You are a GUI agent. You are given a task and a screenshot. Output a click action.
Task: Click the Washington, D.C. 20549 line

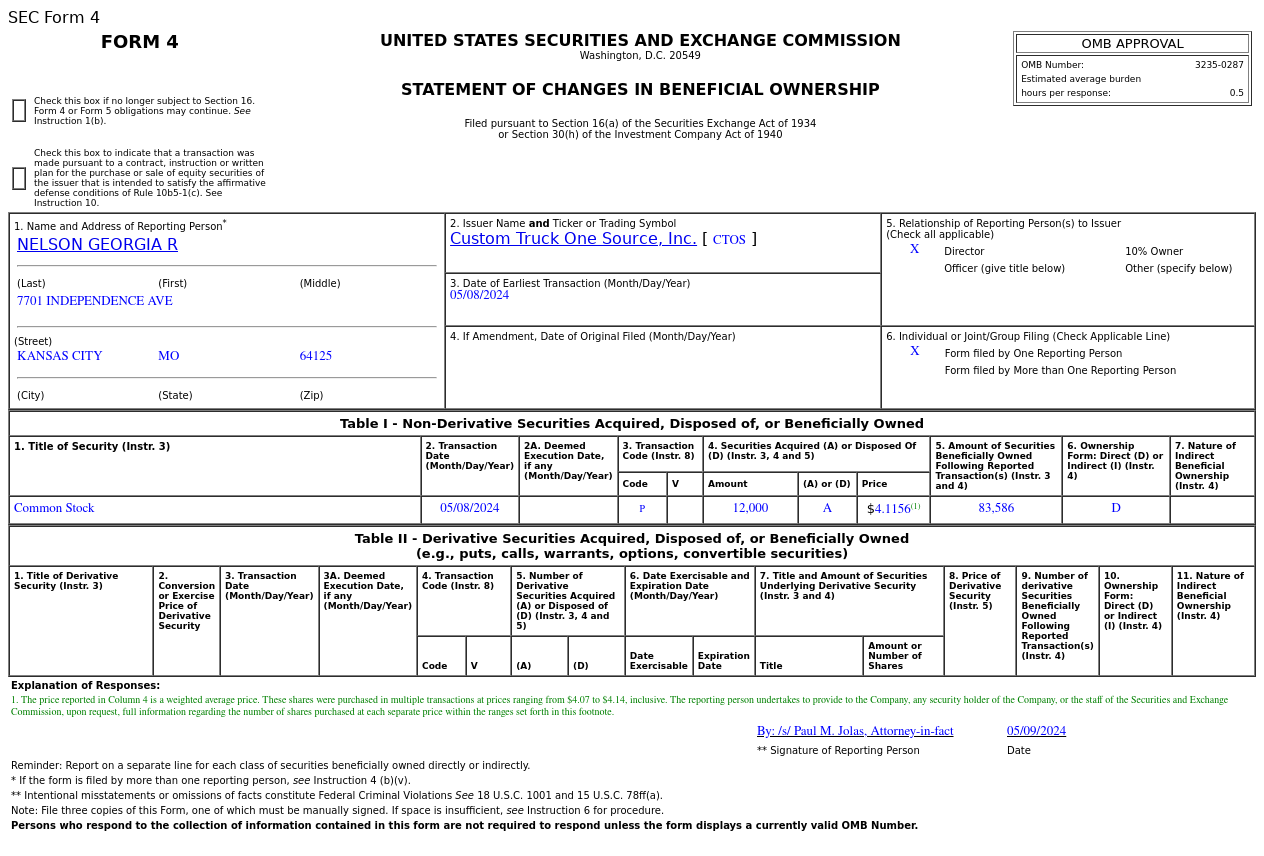click(x=640, y=55)
